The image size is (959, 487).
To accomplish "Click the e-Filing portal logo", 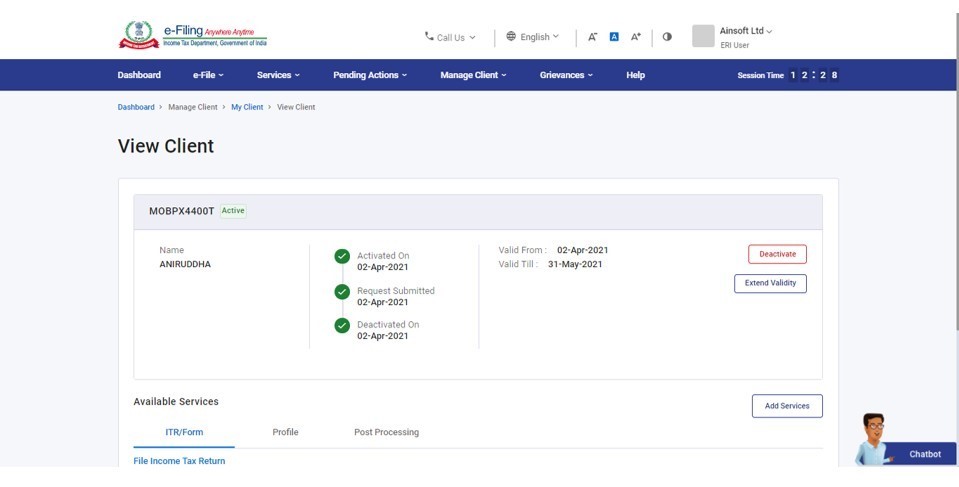I will [193, 36].
